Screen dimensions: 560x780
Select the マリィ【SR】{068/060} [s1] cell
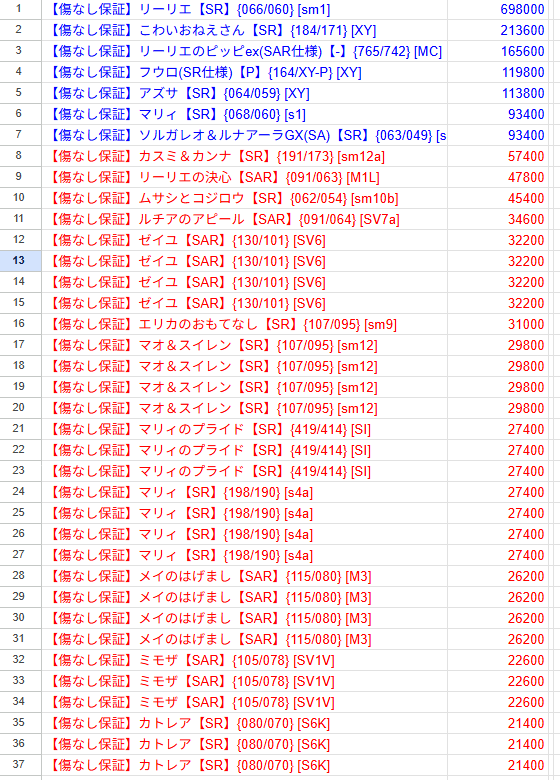tap(244, 114)
